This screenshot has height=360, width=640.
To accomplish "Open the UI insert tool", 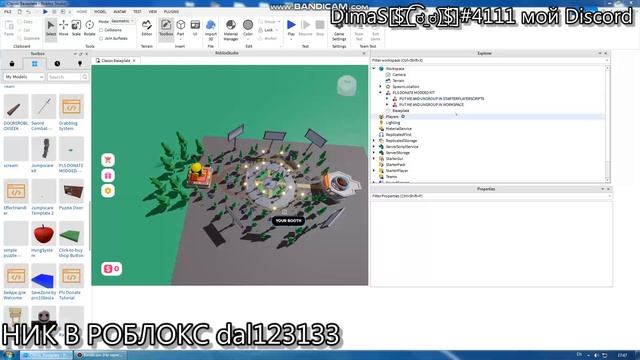I will pos(195,28).
